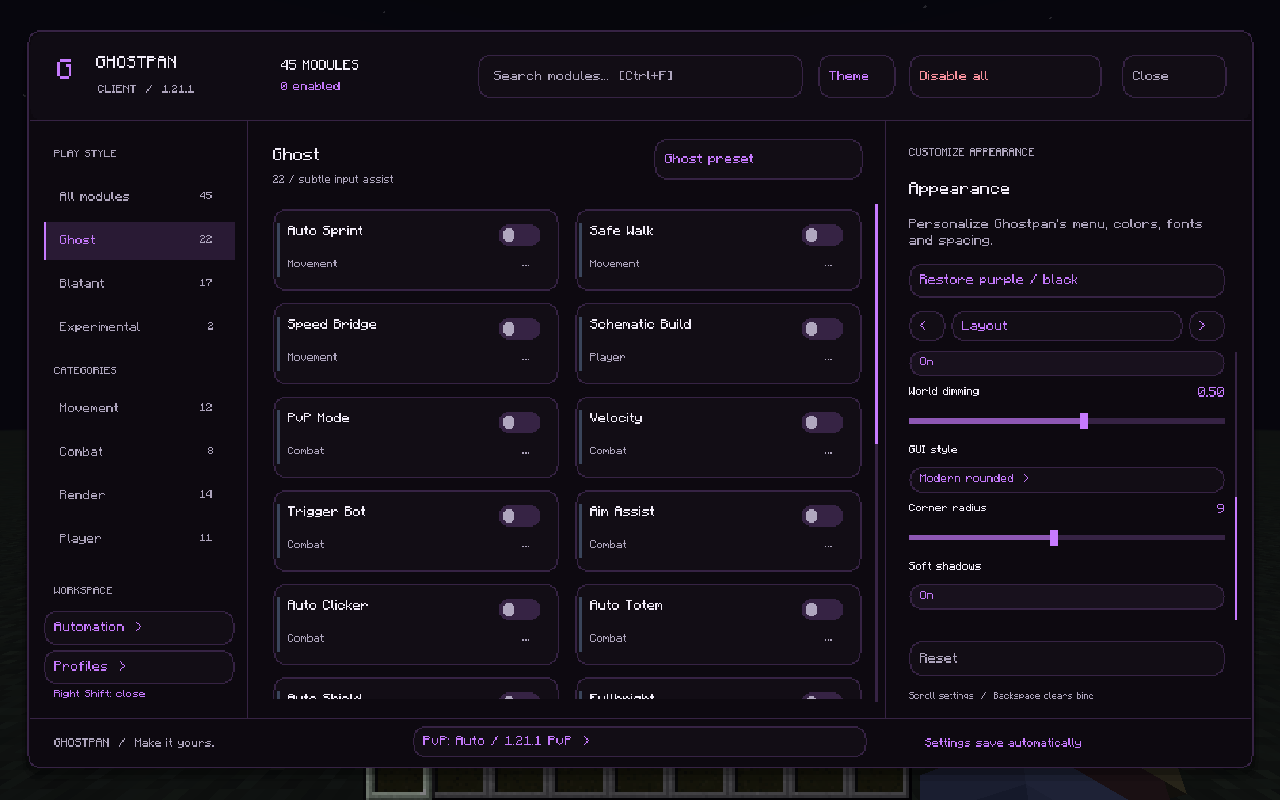
Task: Adjust the World dimming slider
Action: (x=1066, y=421)
